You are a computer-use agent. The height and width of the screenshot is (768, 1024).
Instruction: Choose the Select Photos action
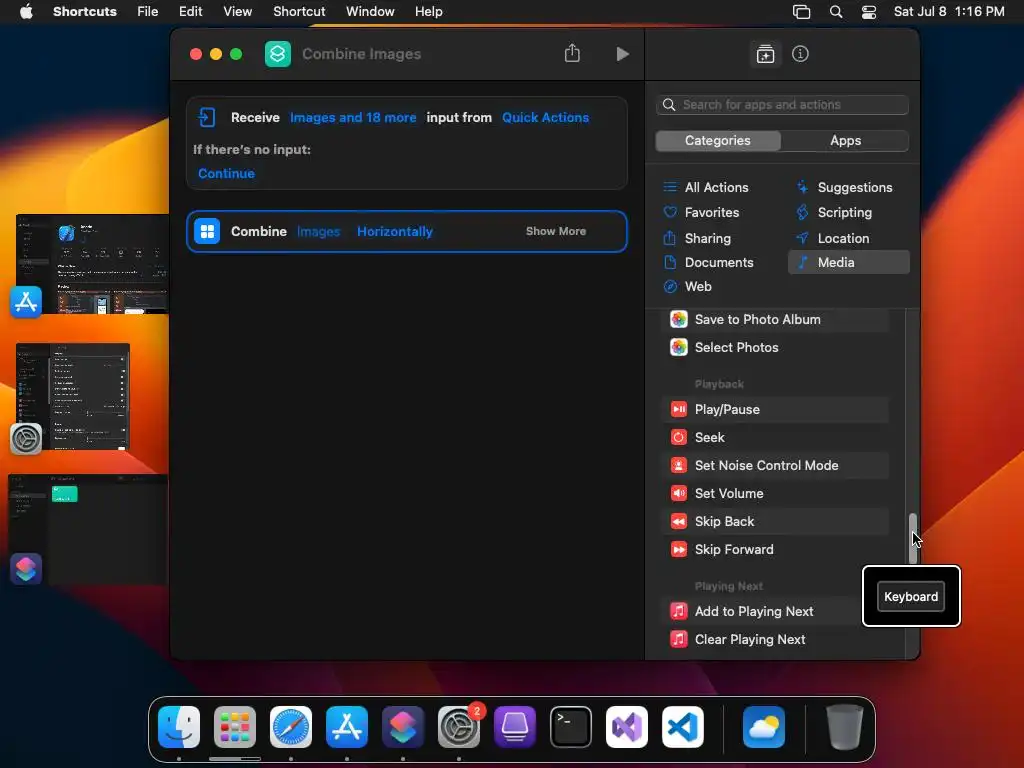(x=775, y=347)
